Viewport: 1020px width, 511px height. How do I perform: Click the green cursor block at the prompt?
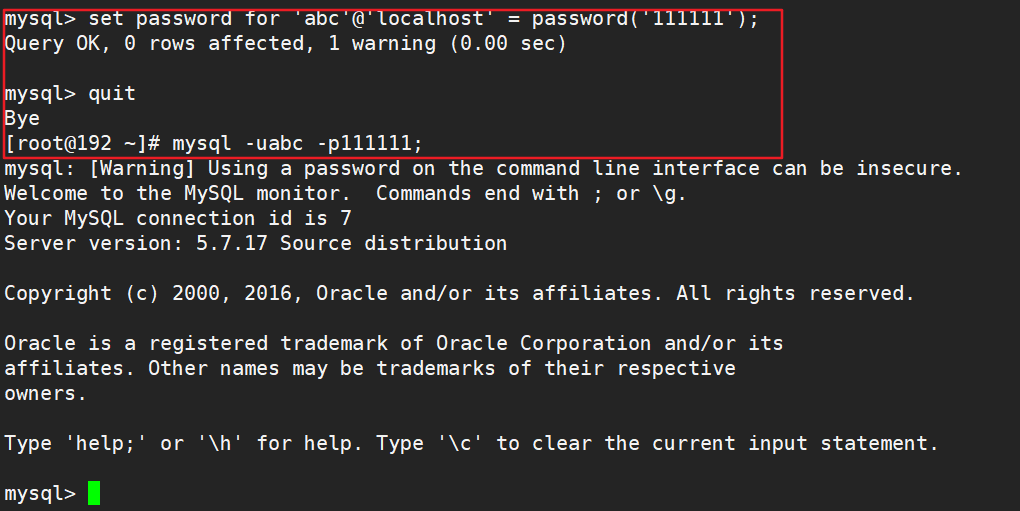94,493
